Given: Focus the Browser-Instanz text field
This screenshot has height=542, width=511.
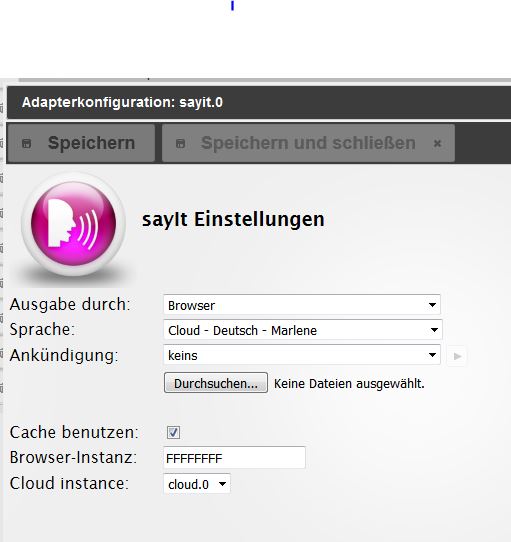Looking at the screenshot, I should tap(234, 458).
